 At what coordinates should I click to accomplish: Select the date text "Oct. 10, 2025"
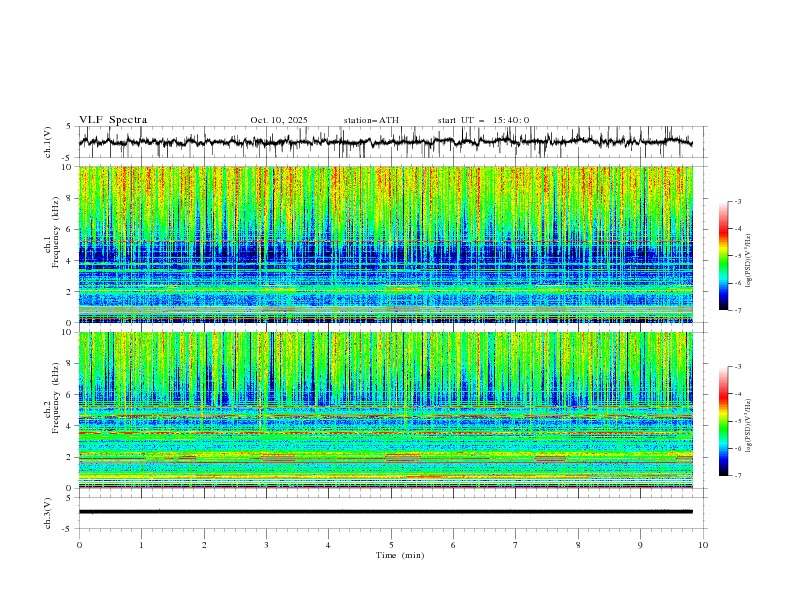(x=279, y=120)
